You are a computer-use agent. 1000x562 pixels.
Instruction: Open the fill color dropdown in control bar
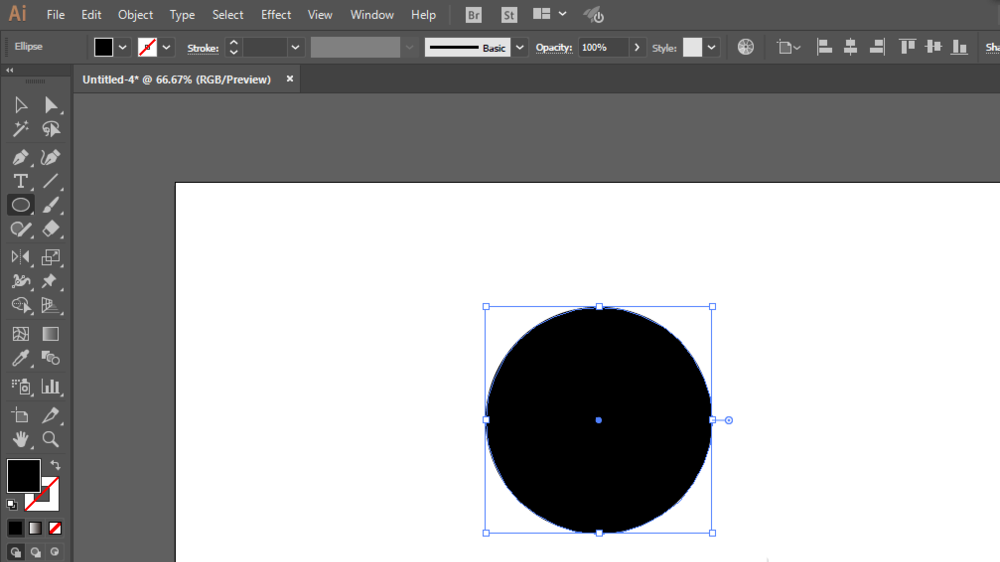click(x=122, y=47)
